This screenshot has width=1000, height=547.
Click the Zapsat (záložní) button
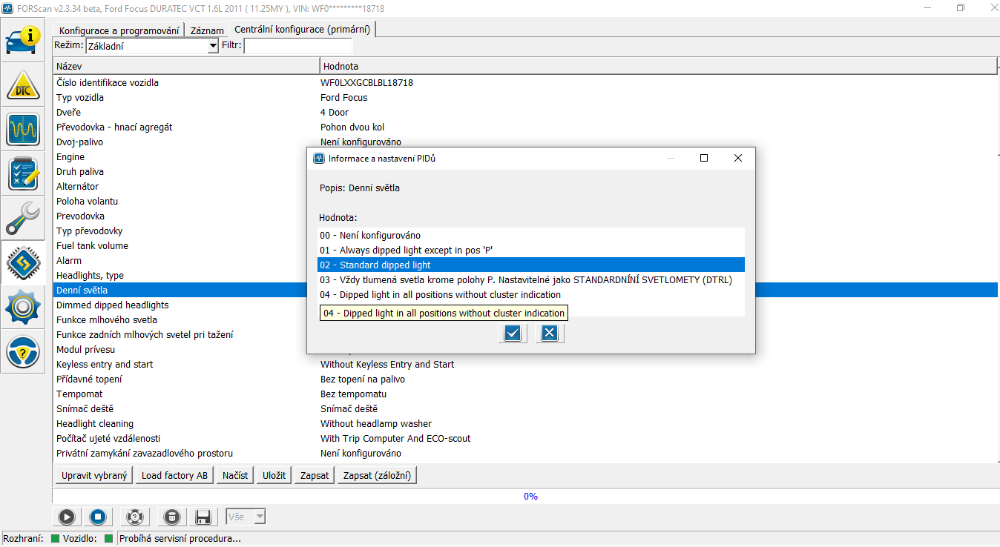point(376,475)
